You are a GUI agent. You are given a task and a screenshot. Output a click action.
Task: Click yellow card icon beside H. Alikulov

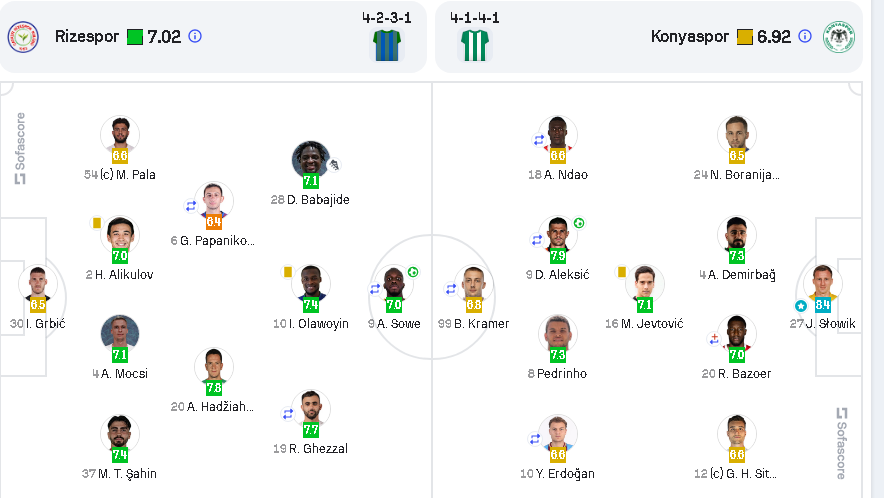[97, 223]
